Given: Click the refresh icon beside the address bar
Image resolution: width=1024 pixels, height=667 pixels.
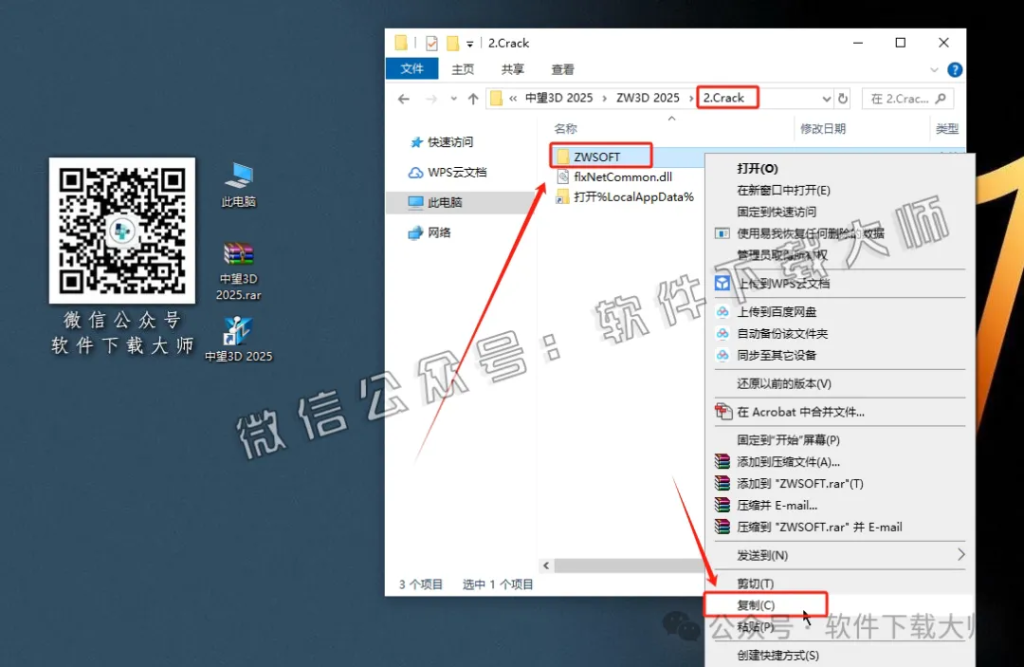Looking at the screenshot, I should click(845, 98).
